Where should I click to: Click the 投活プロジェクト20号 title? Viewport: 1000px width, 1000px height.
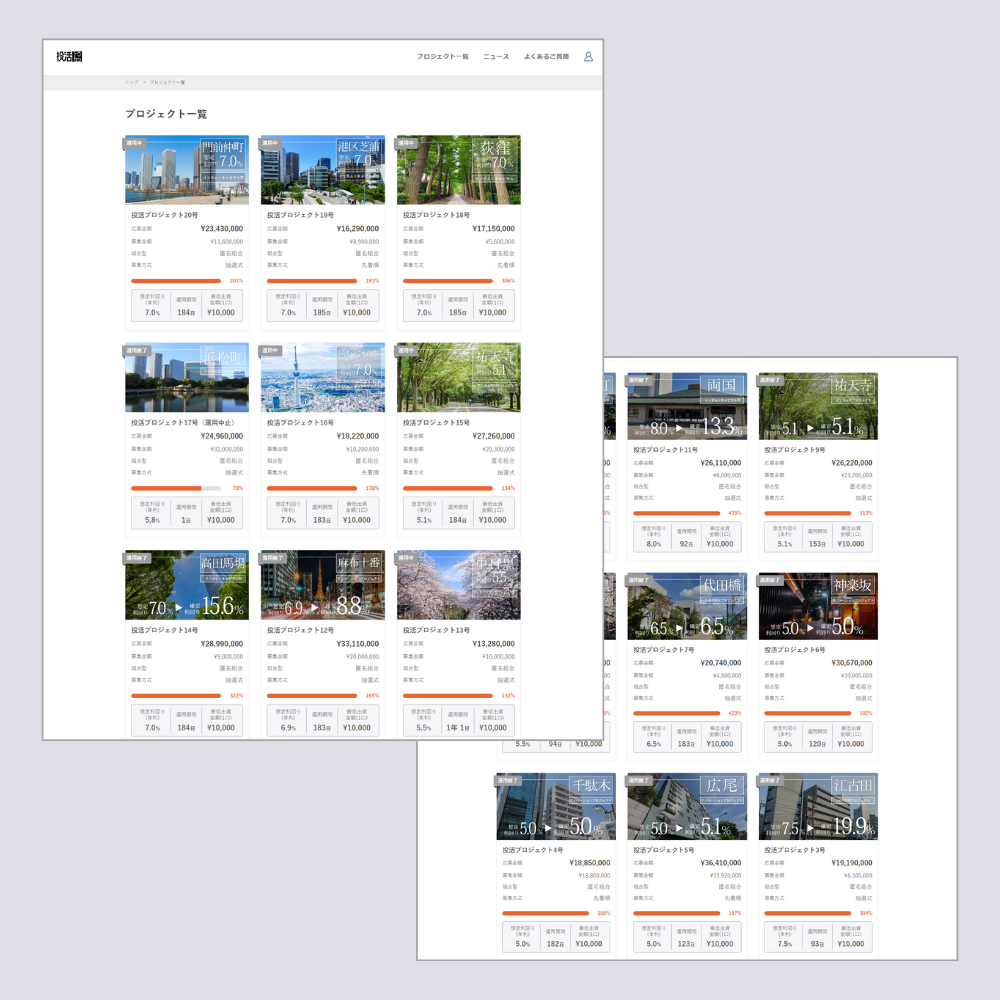coord(164,215)
